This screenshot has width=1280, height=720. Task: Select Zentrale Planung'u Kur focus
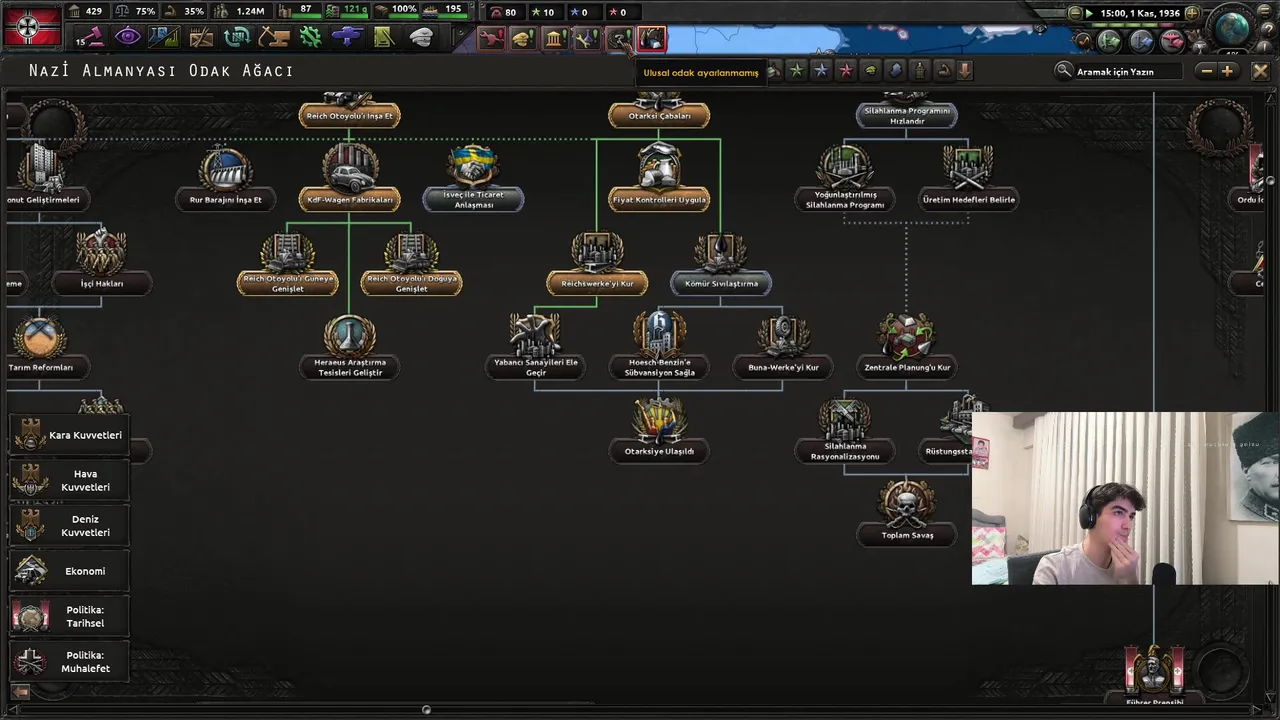(x=907, y=345)
